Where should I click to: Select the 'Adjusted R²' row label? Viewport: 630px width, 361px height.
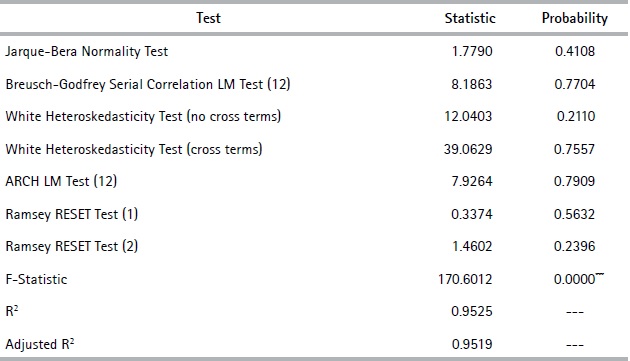[x=40, y=345]
